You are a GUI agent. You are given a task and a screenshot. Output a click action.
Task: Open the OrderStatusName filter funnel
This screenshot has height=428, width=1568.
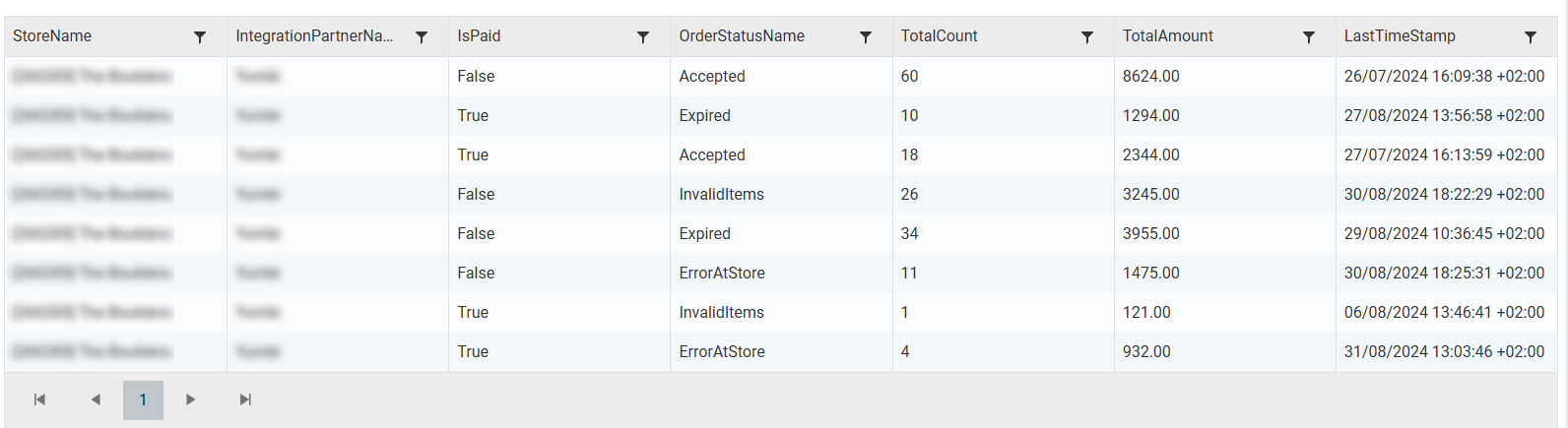tap(866, 37)
